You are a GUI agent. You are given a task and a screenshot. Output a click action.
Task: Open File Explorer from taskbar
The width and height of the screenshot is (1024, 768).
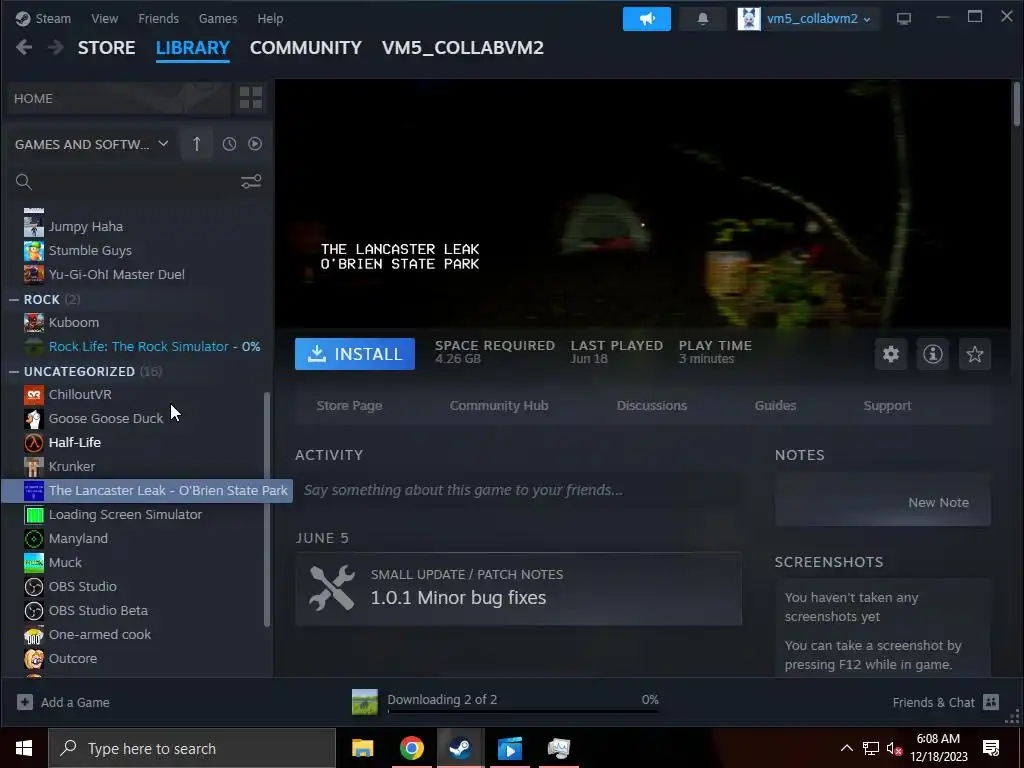pos(362,748)
